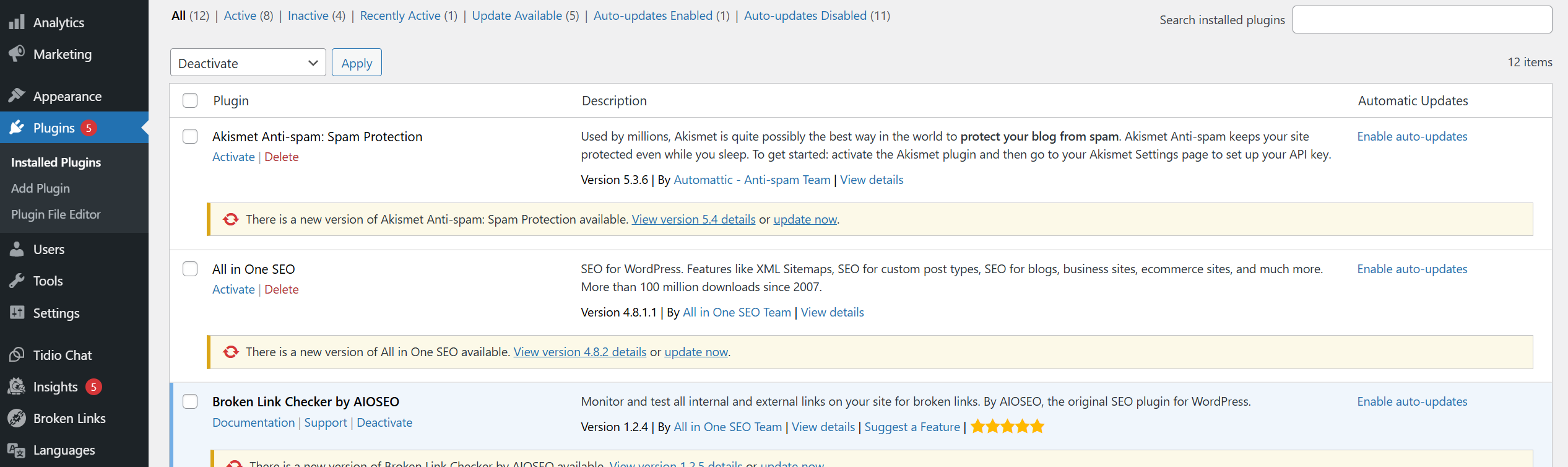Open the bulk actions Deactivate dropdown
This screenshot has width=1568, height=467.
click(x=248, y=63)
